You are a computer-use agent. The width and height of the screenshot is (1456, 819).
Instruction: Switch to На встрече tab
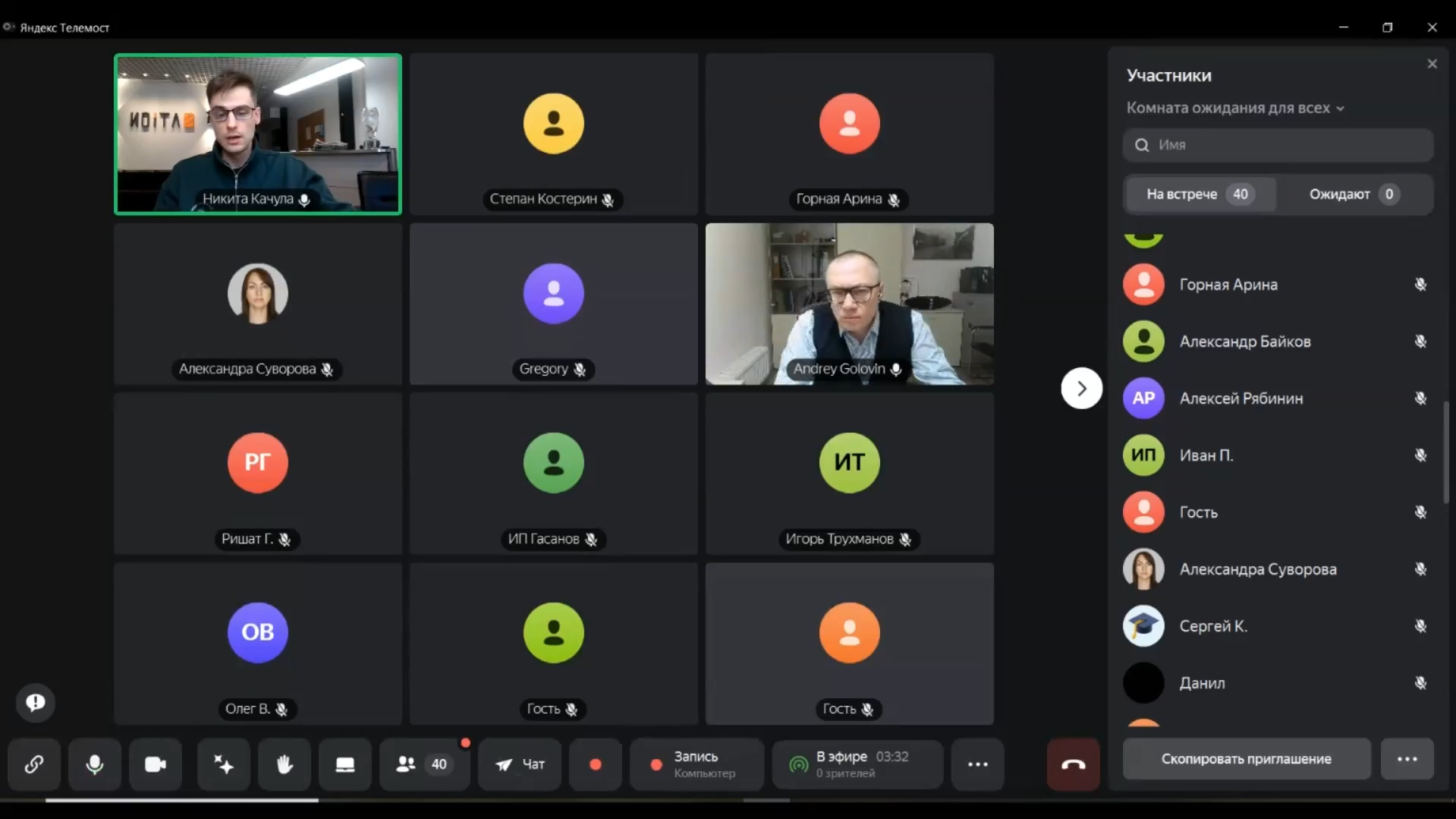click(1200, 194)
